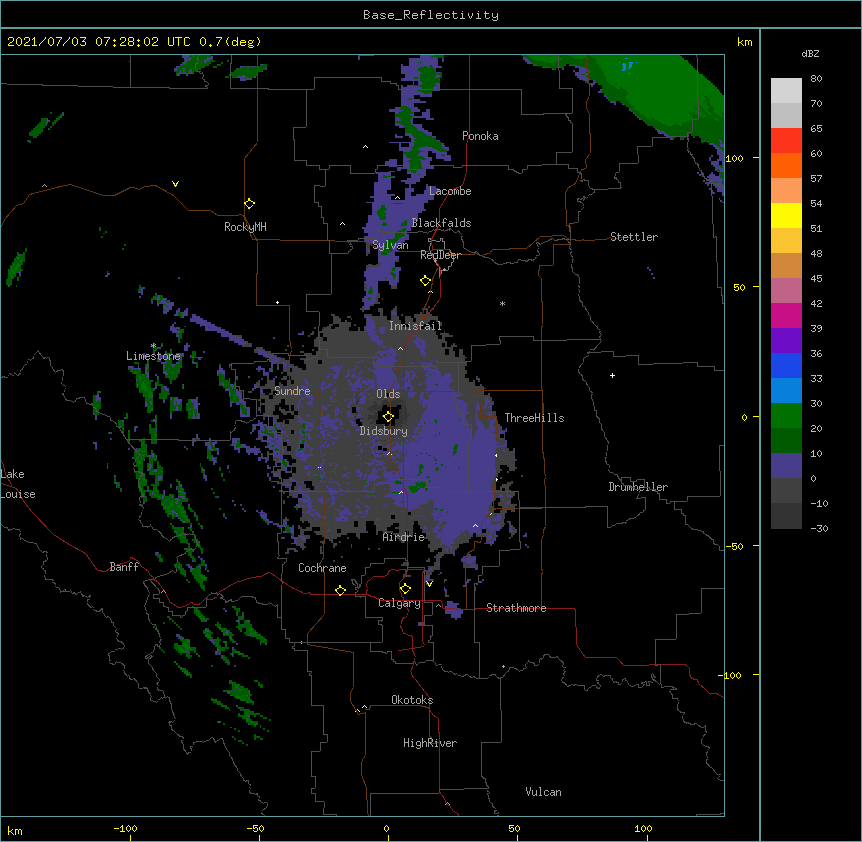Select the yellow diamond marker south of RedDeer
The width and height of the screenshot is (862, 842).
click(425, 280)
